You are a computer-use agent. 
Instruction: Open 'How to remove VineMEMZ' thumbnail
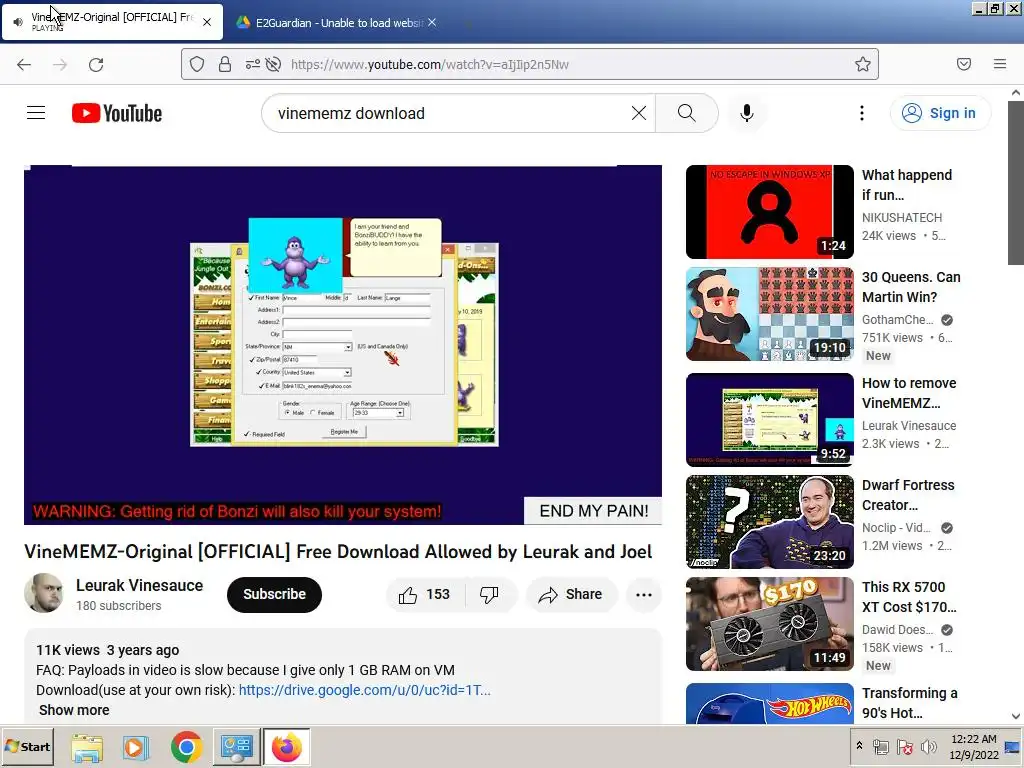769,420
